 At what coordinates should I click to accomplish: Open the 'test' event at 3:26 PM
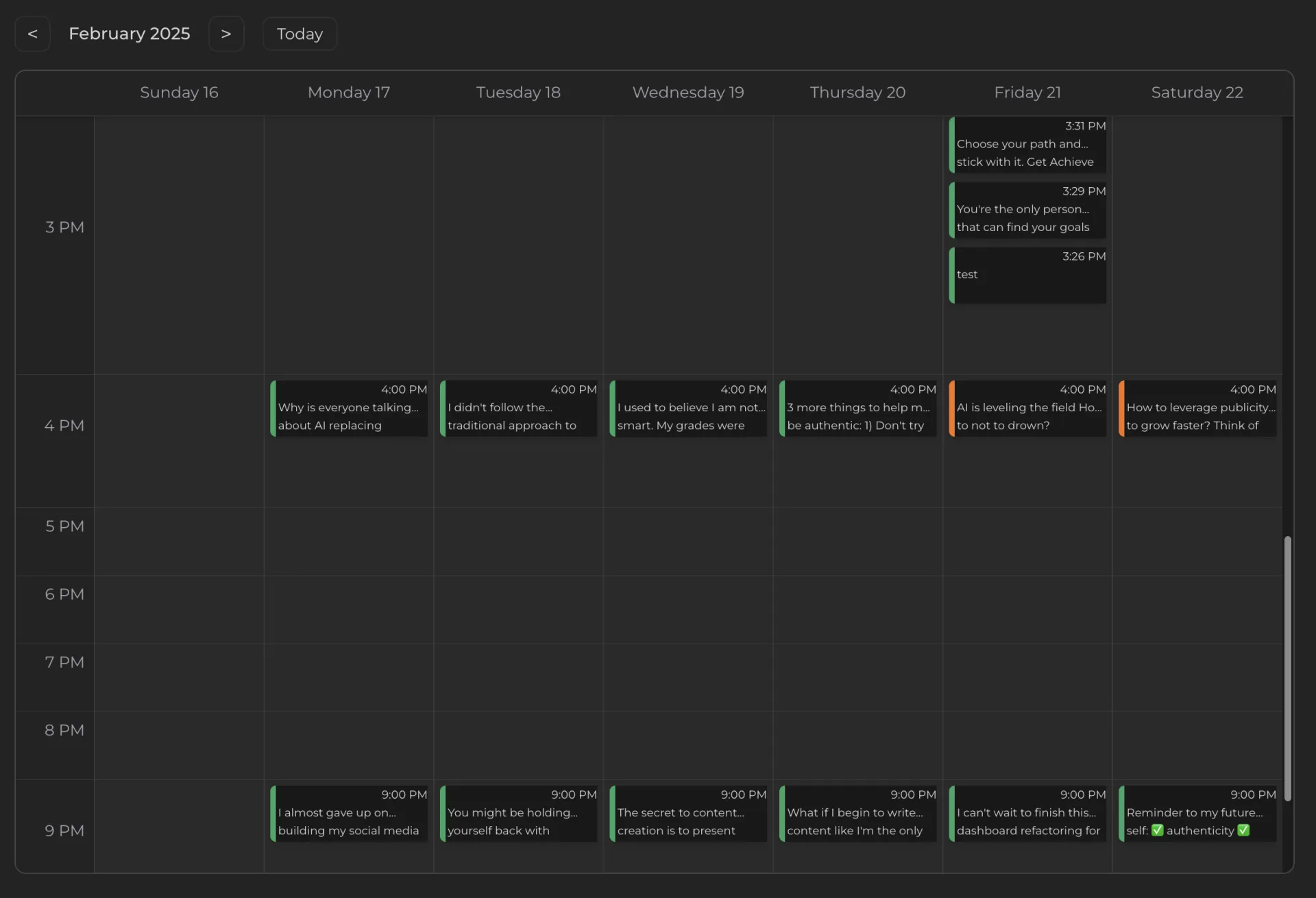tap(1027, 275)
